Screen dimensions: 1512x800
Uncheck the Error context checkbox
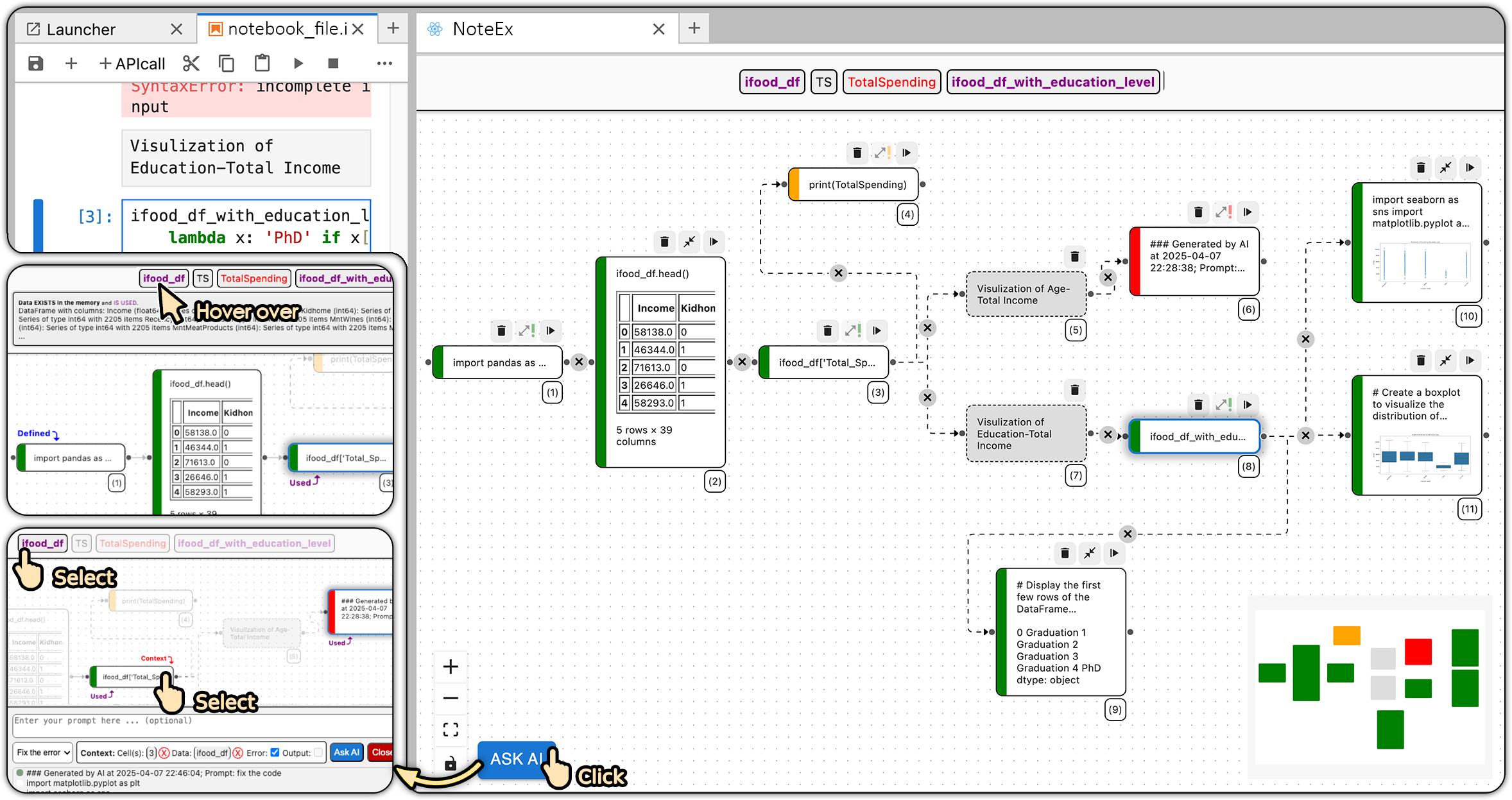(275, 753)
